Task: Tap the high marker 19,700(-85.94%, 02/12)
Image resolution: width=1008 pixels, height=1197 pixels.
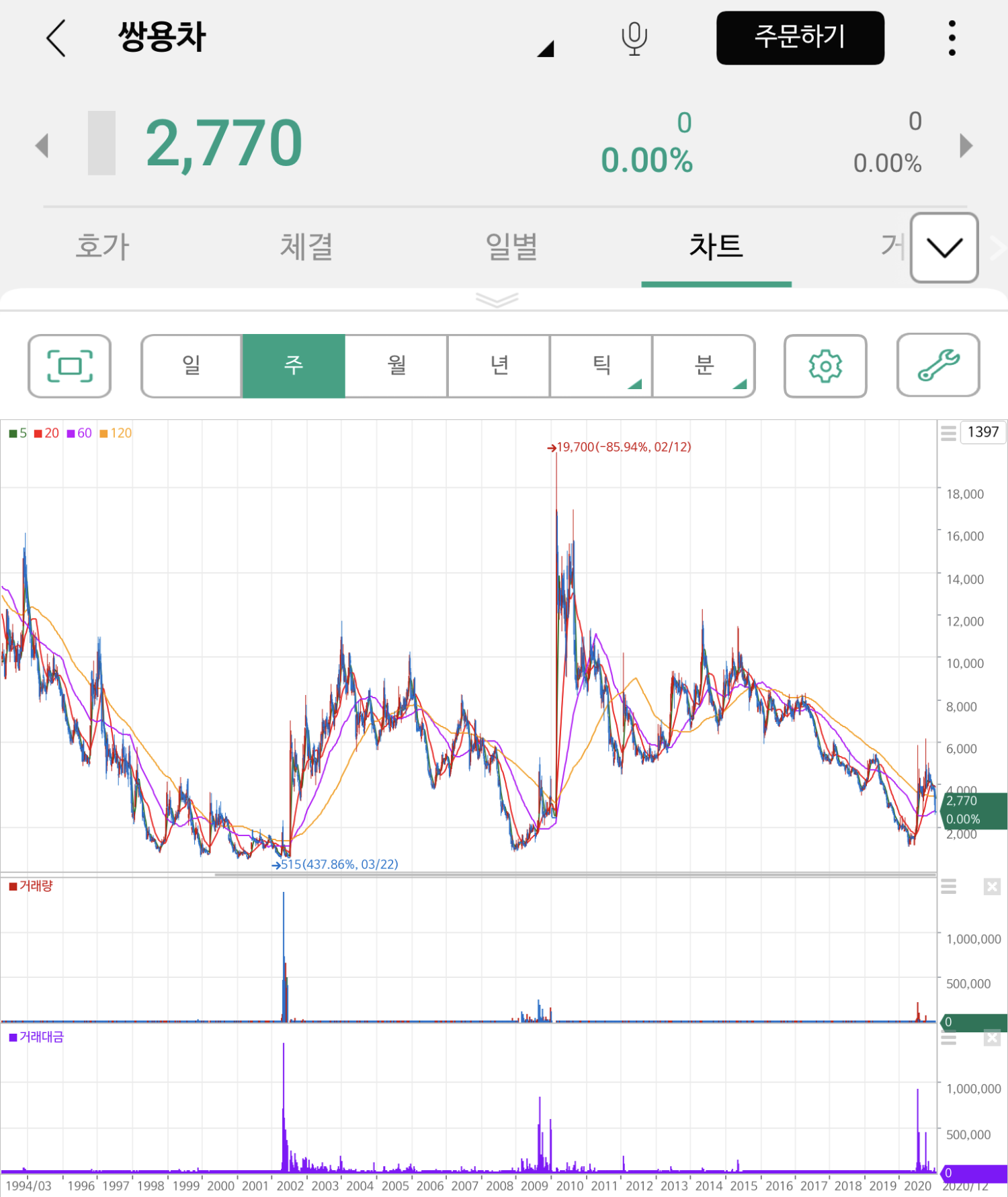Action: coord(619,448)
